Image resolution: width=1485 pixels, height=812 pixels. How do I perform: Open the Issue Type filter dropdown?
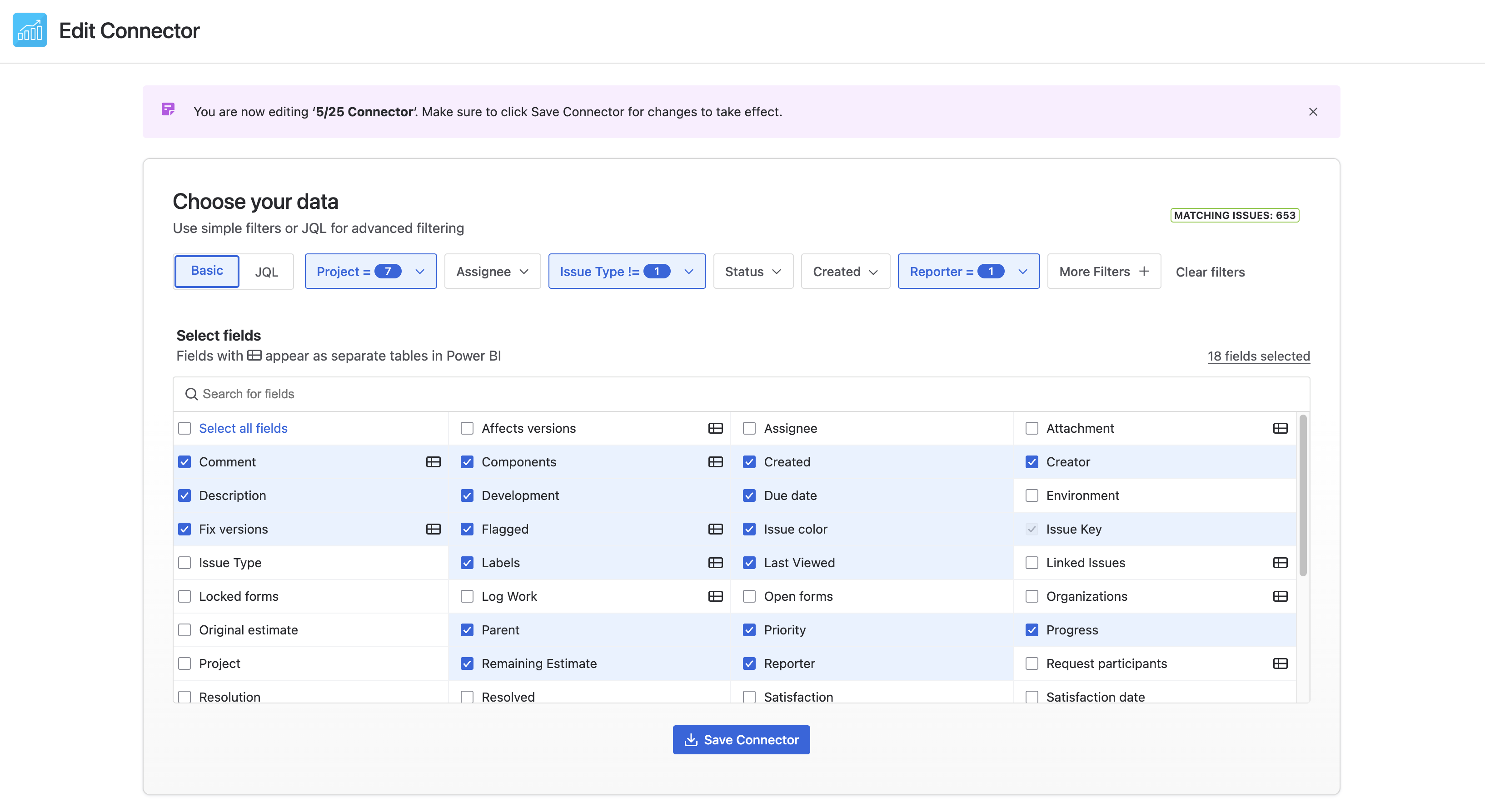(x=627, y=272)
